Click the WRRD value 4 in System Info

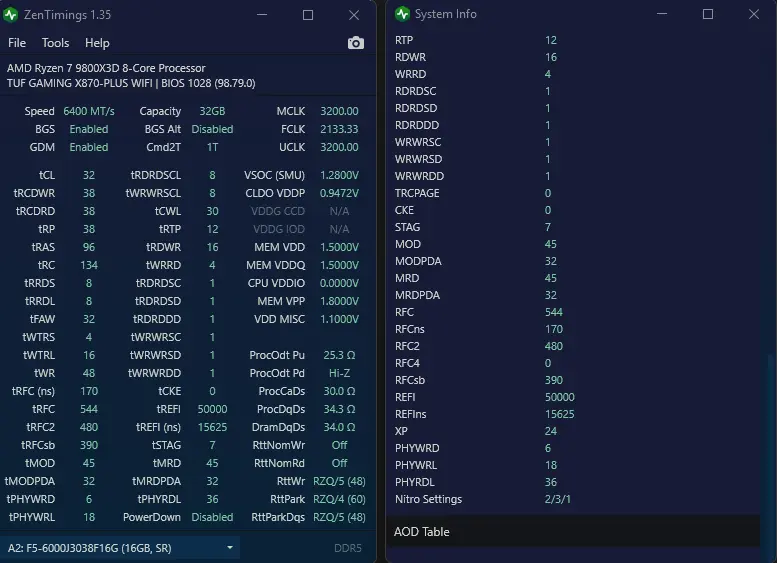[548, 74]
